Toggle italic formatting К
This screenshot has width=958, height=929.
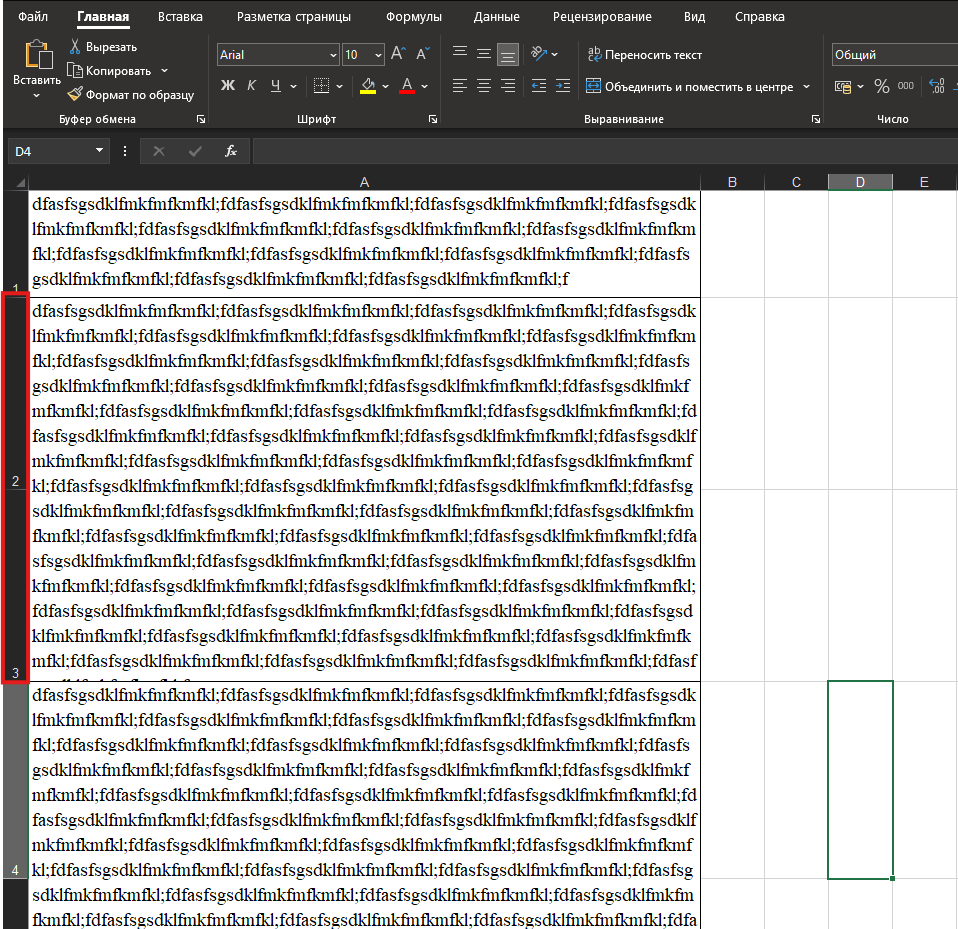[x=251, y=86]
